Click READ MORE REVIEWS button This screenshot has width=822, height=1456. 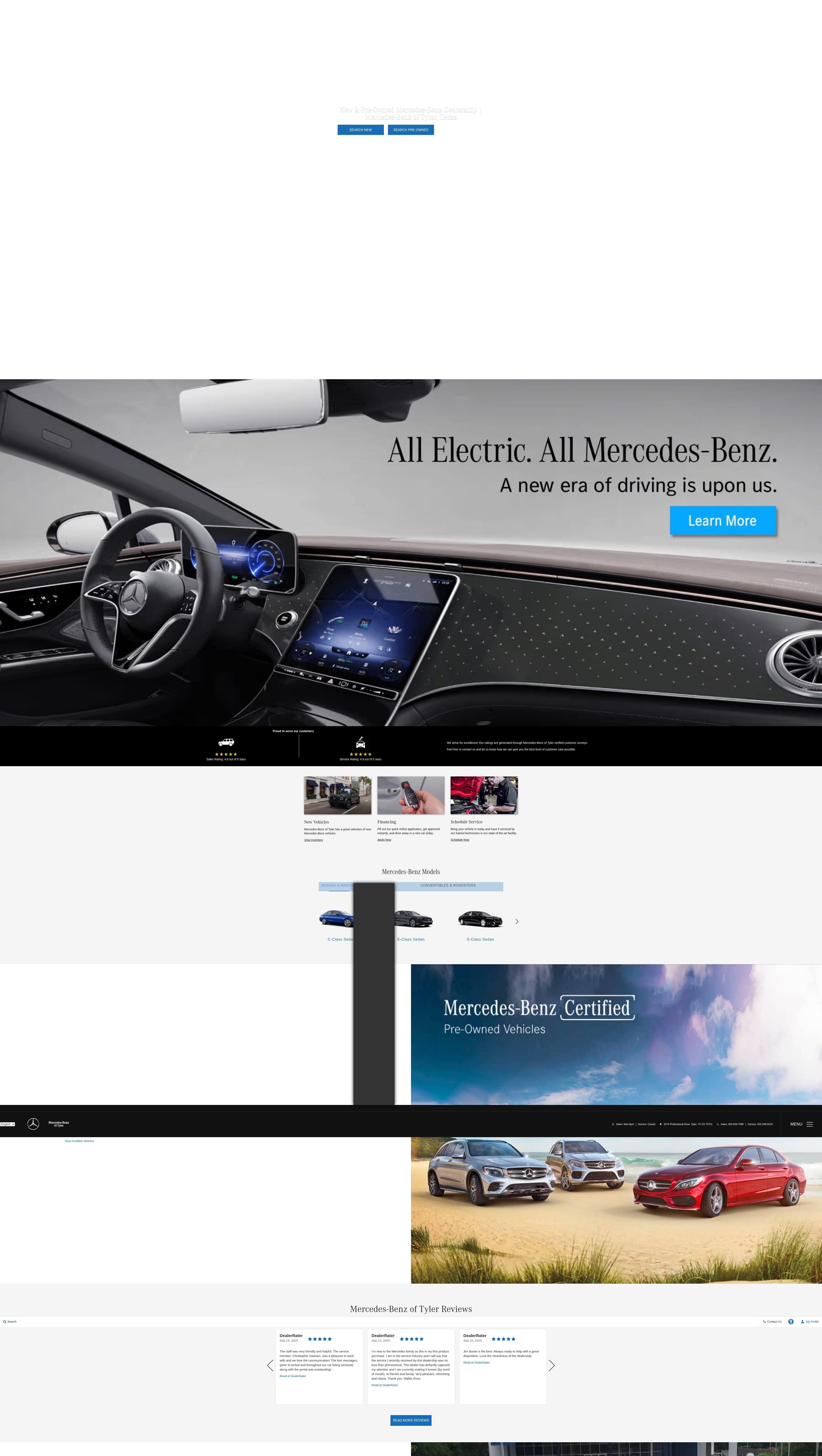pyautogui.click(x=411, y=1420)
